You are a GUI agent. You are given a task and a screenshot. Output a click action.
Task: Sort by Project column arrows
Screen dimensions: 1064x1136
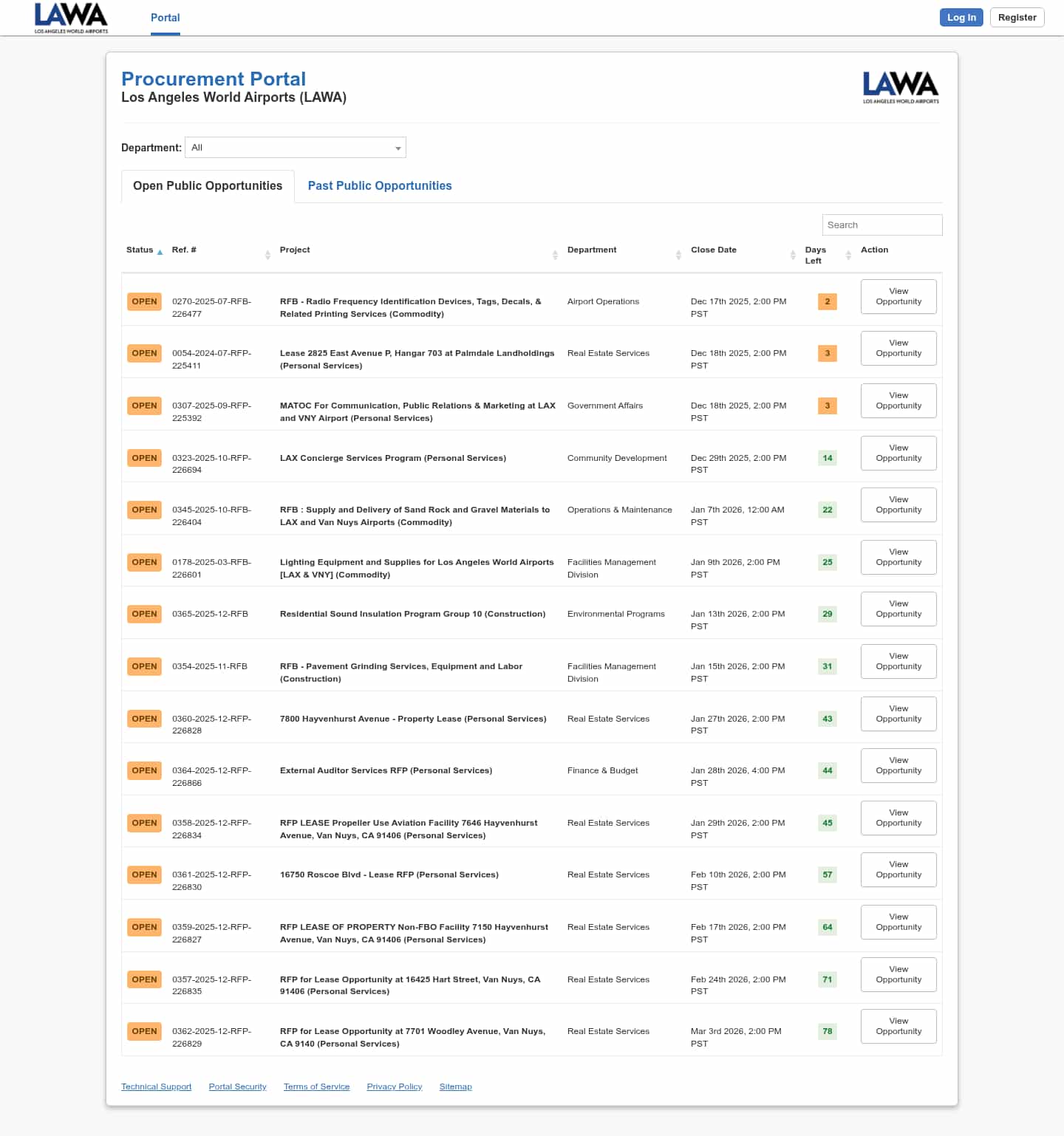pos(555,255)
